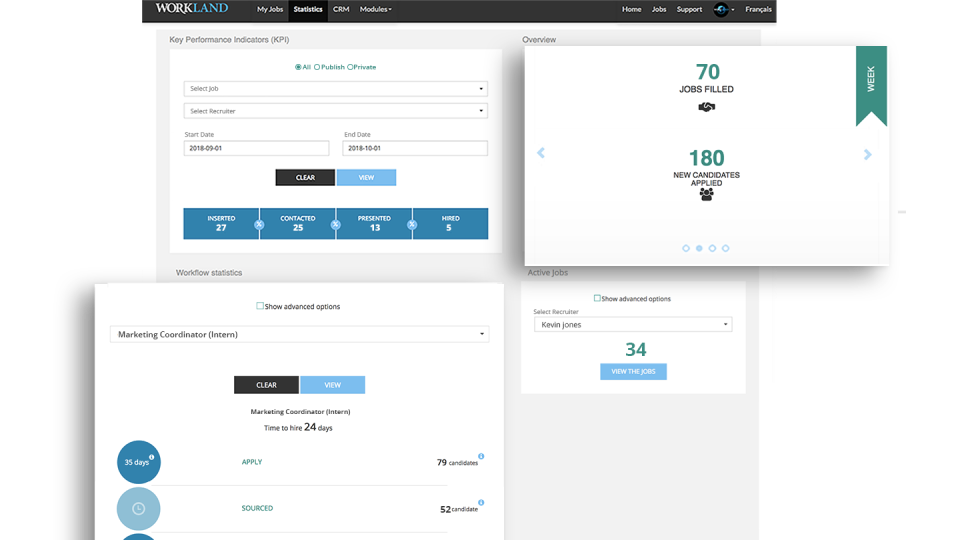
Task: Select the Publish radio option
Action: point(317,67)
